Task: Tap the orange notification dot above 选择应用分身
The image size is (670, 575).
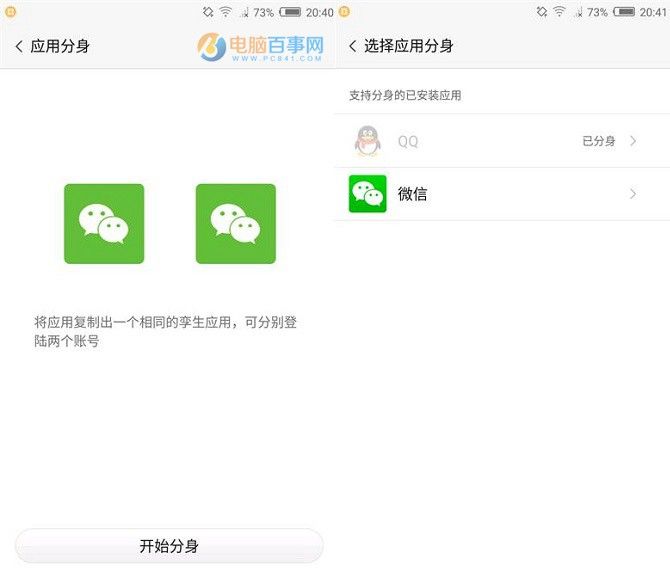Action: pos(344,12)
